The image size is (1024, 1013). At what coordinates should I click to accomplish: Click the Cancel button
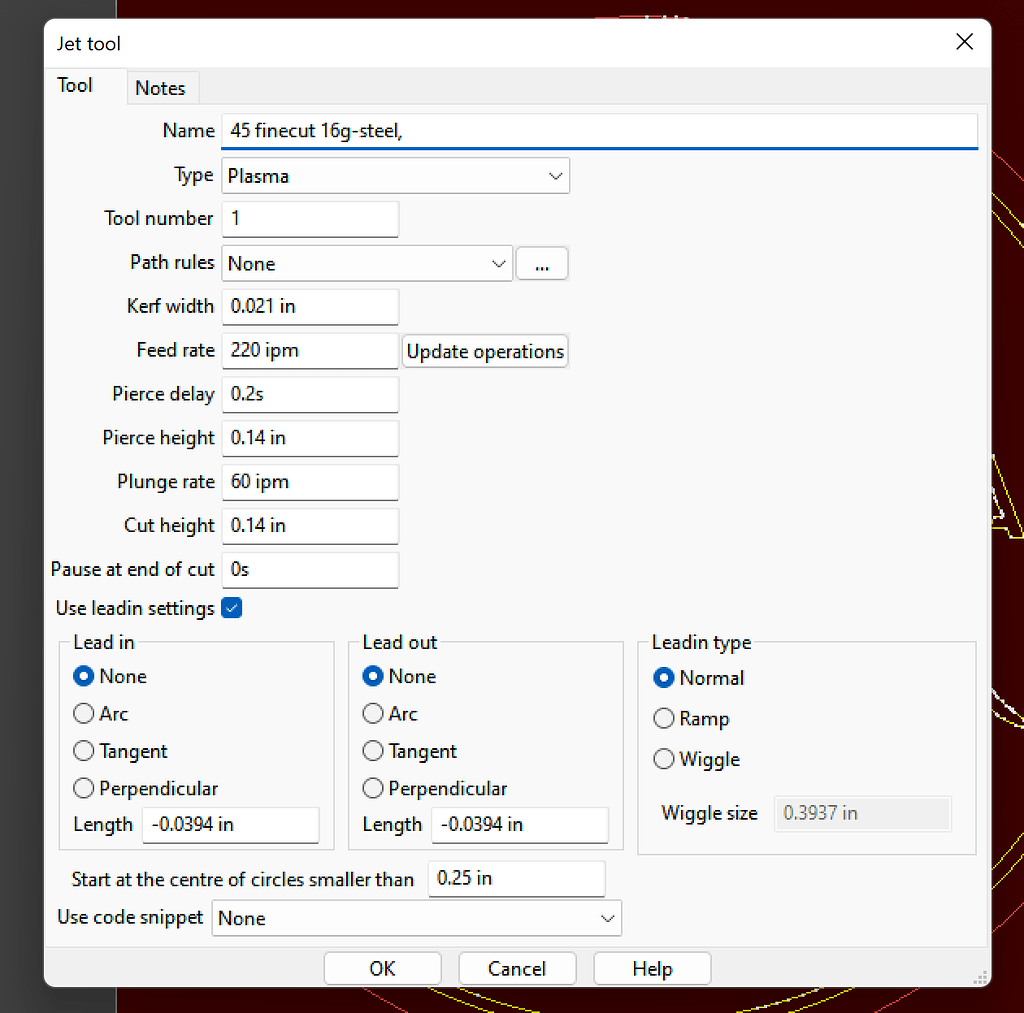[517, 969]
